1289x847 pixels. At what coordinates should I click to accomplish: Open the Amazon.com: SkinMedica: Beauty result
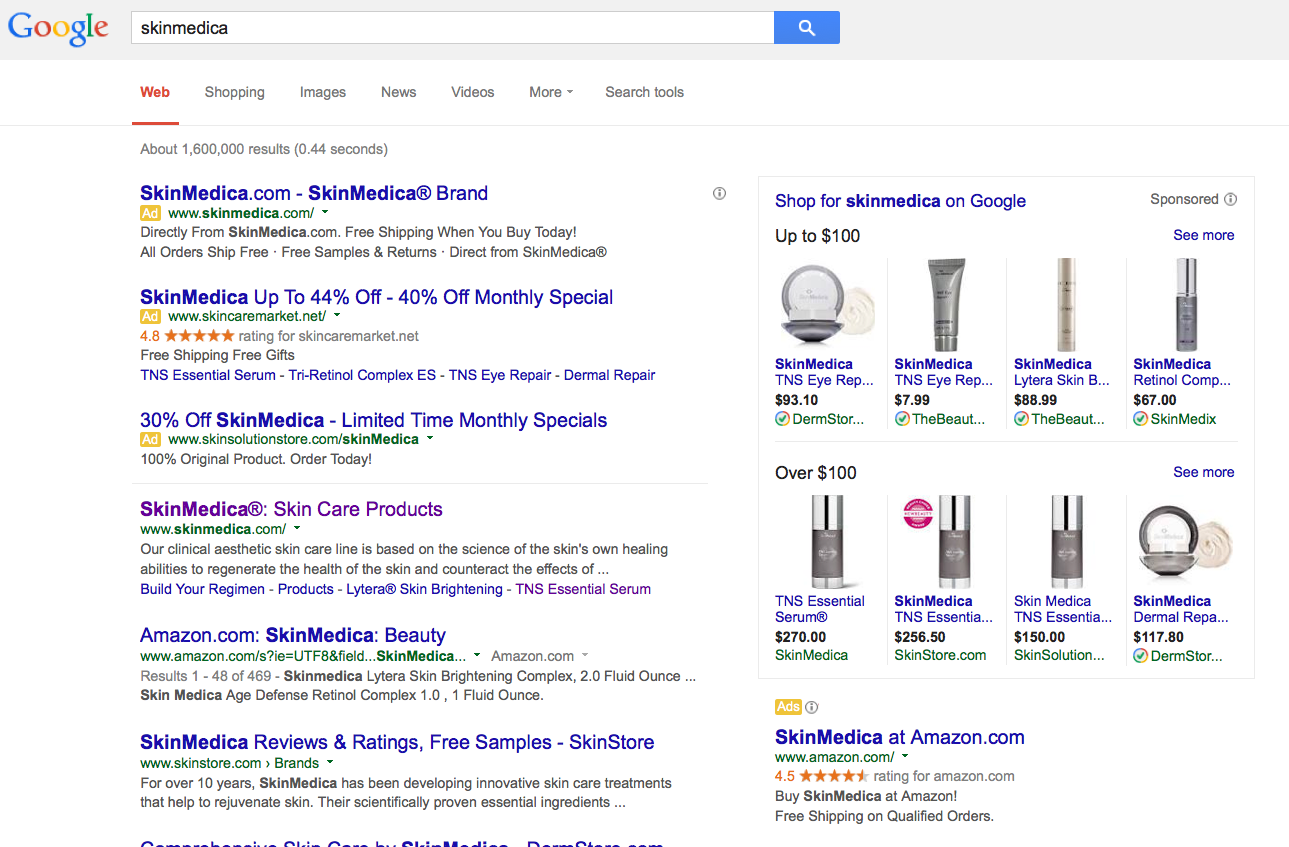tap(292, 635)
